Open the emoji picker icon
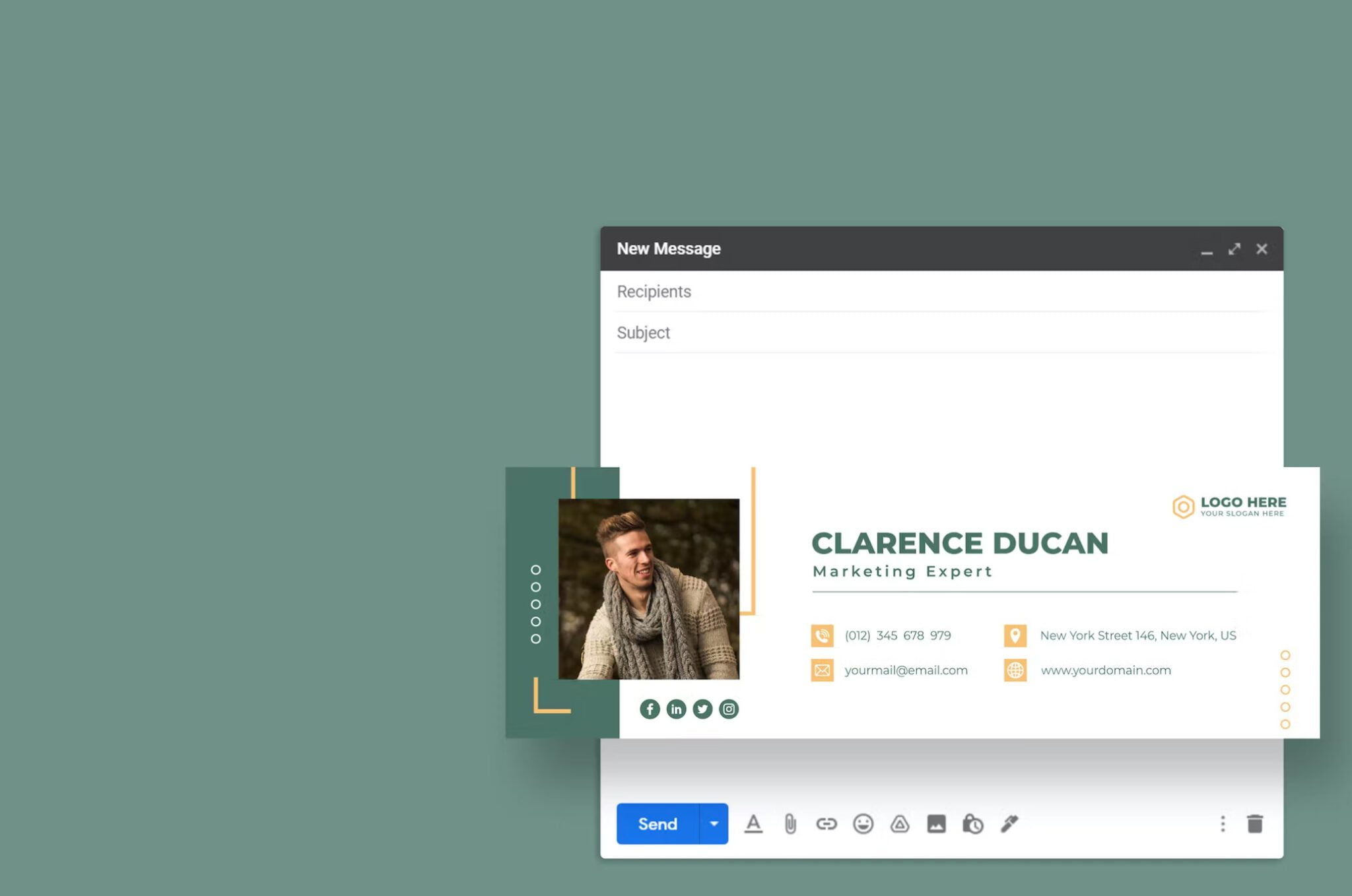 pyautogui.click(x=863, y=823)
